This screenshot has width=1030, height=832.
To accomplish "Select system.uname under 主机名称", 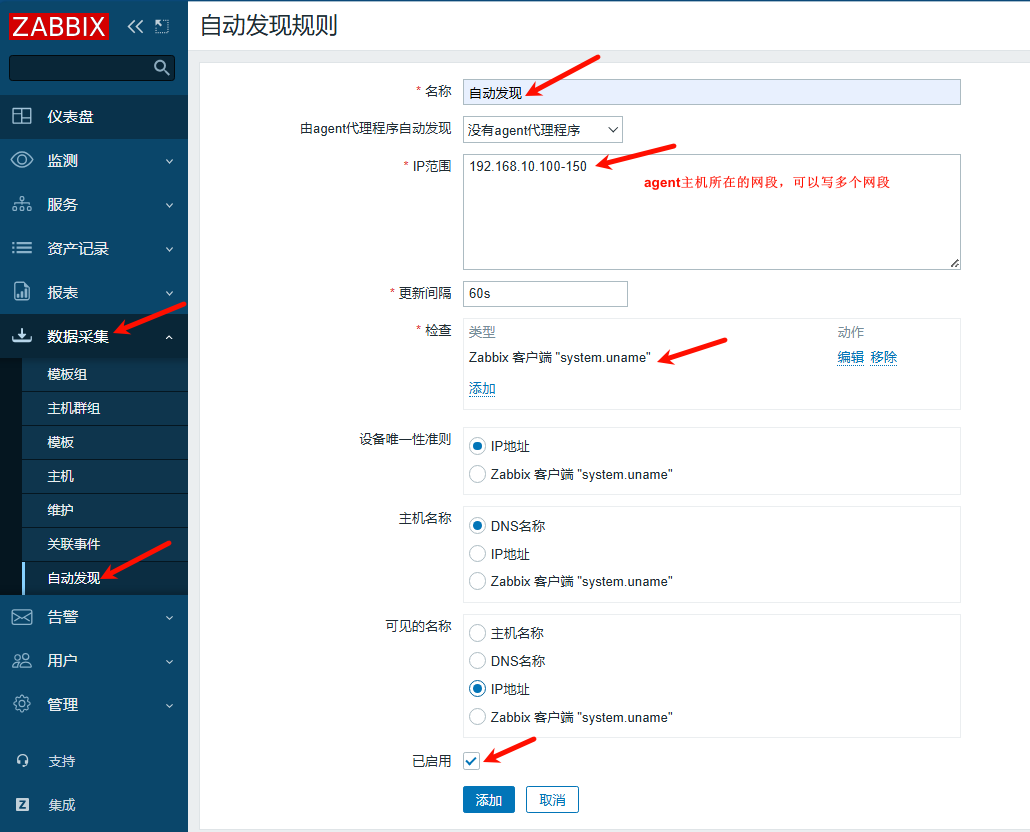I will [x=478, y=581].
